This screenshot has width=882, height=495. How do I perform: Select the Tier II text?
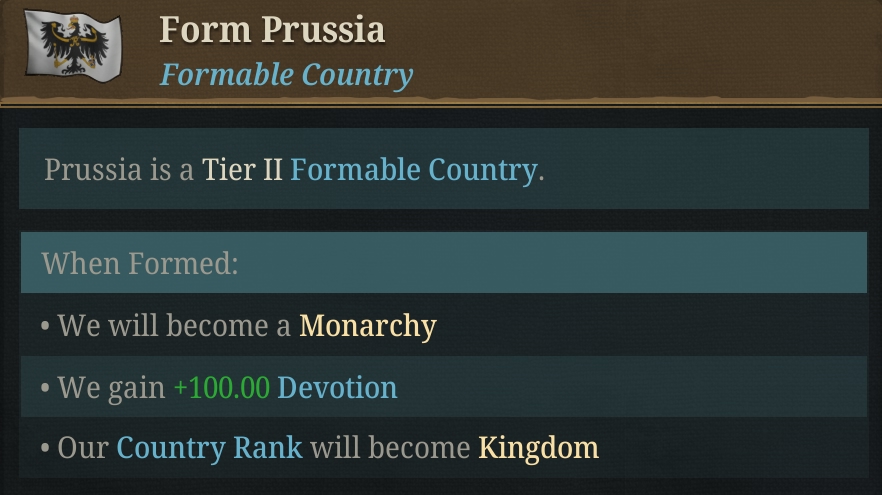click(x=242, y=169)
